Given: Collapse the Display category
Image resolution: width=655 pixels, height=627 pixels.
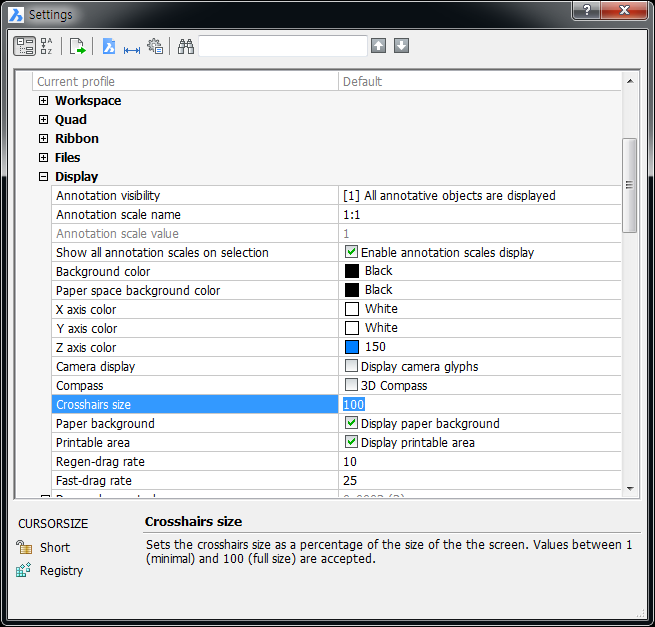Looking at the screenshot, I should [43, 177].
